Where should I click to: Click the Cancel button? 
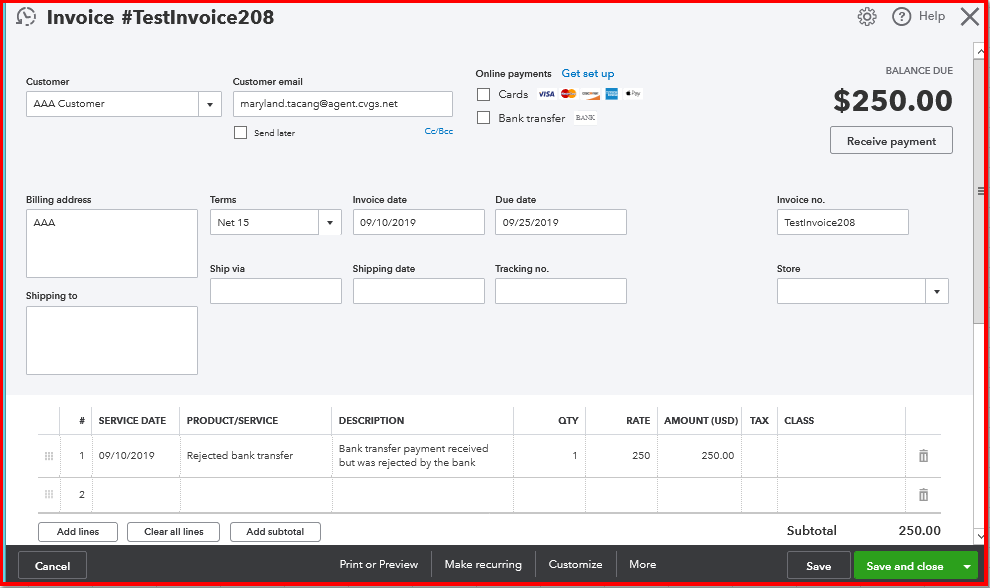coord(52,566)
